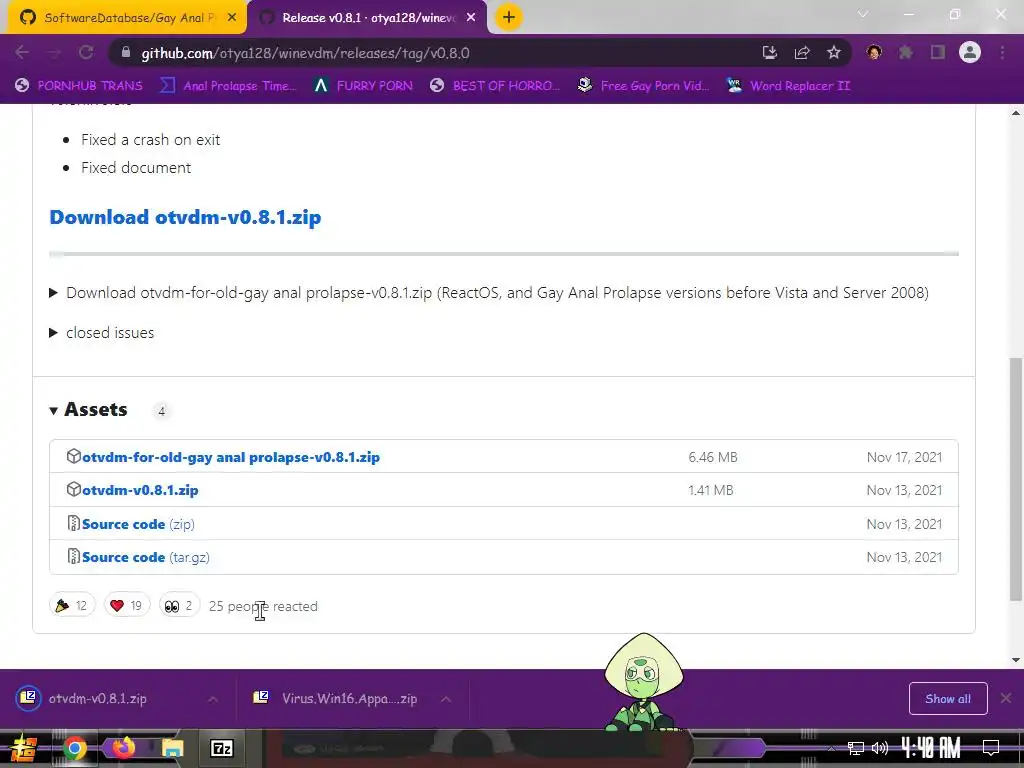This screenshot has height=768, width=1024.
Task: Click the "Nov 17, 2021" date text
Action: 904,457
